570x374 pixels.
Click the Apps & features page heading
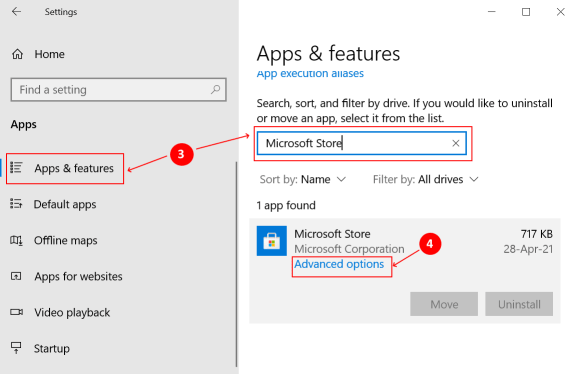coord(328,54)
